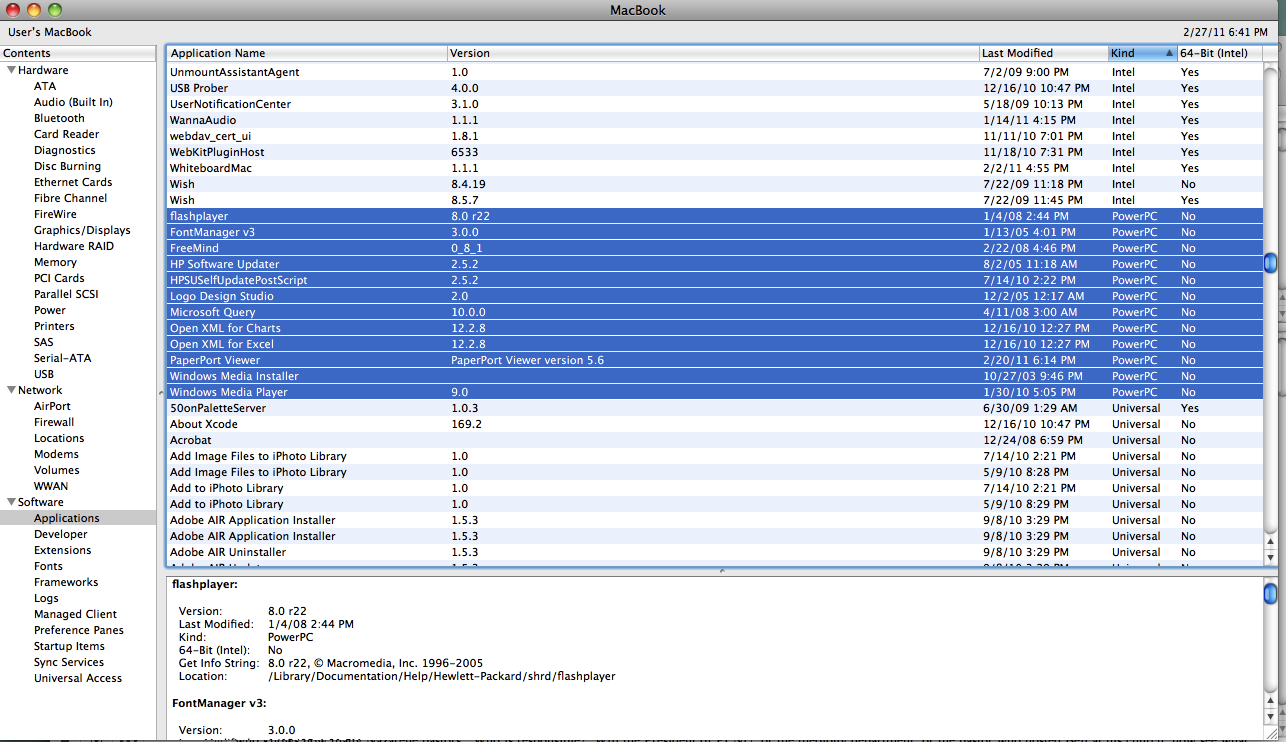Sort by Application Name column header
Image resolution: width=1286 pixels, height=742 pixels.
click(x=306, y=53)
